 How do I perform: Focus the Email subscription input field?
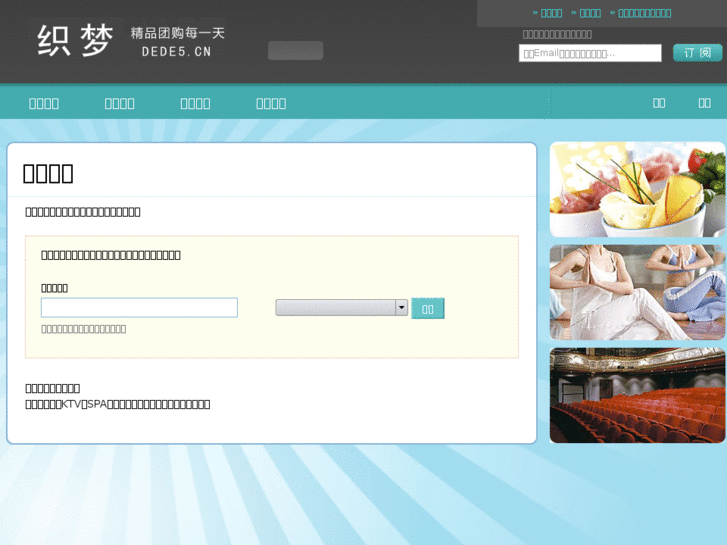click(590, 53)
